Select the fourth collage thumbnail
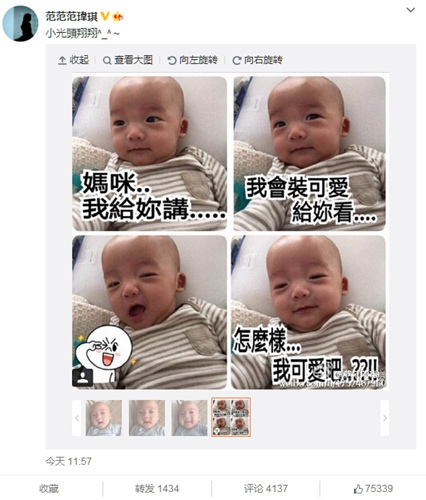This screenshot has width=426, height=500. (x=231, y=417)
